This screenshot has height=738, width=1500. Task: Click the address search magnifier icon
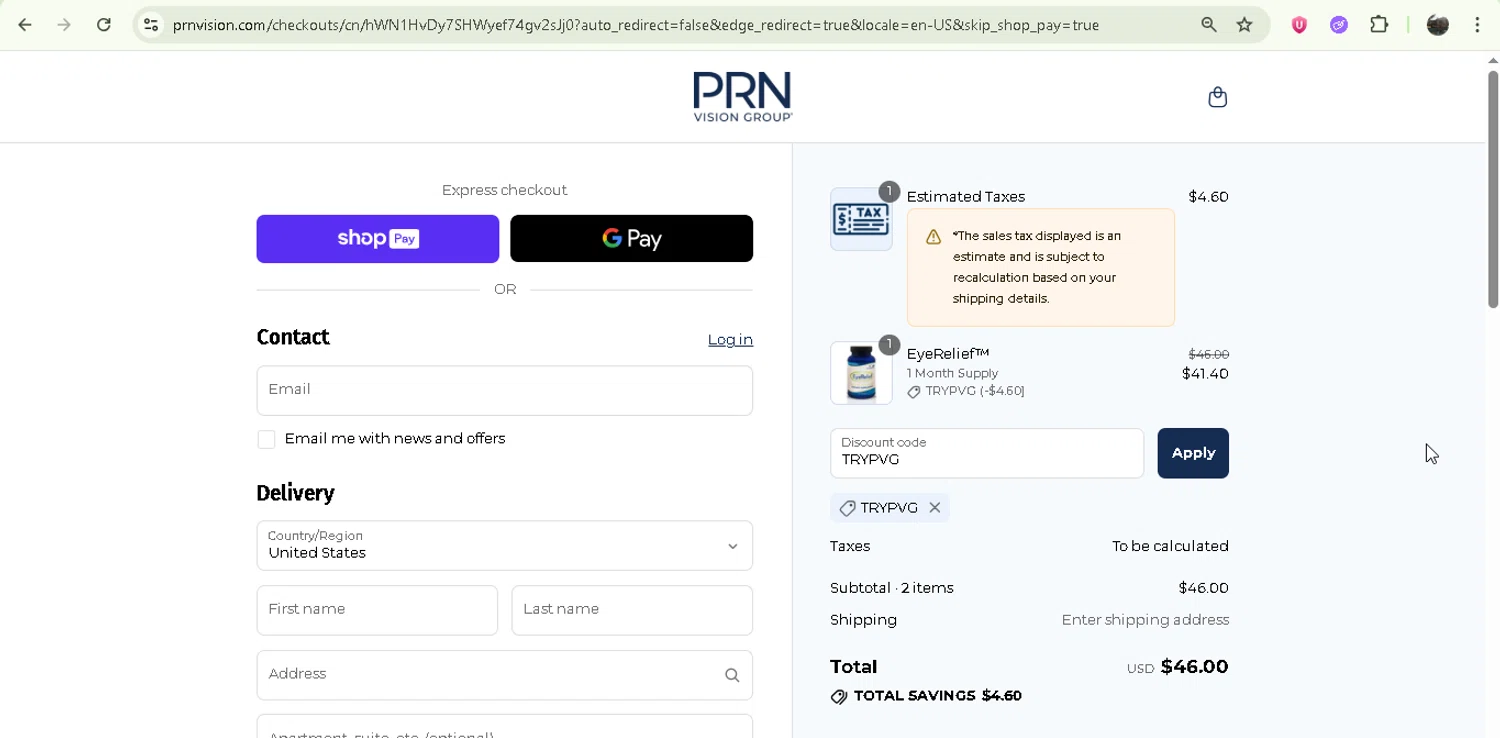coord(732,675)
